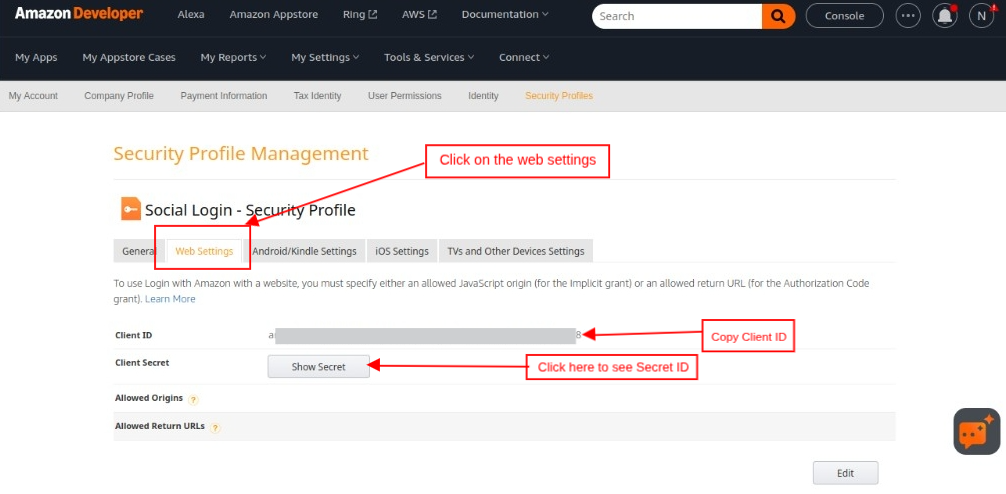Go to My Appstore Cases
Image resolution: width=1006 pixels, height=494 pixels.
click(x=129, y=58)
